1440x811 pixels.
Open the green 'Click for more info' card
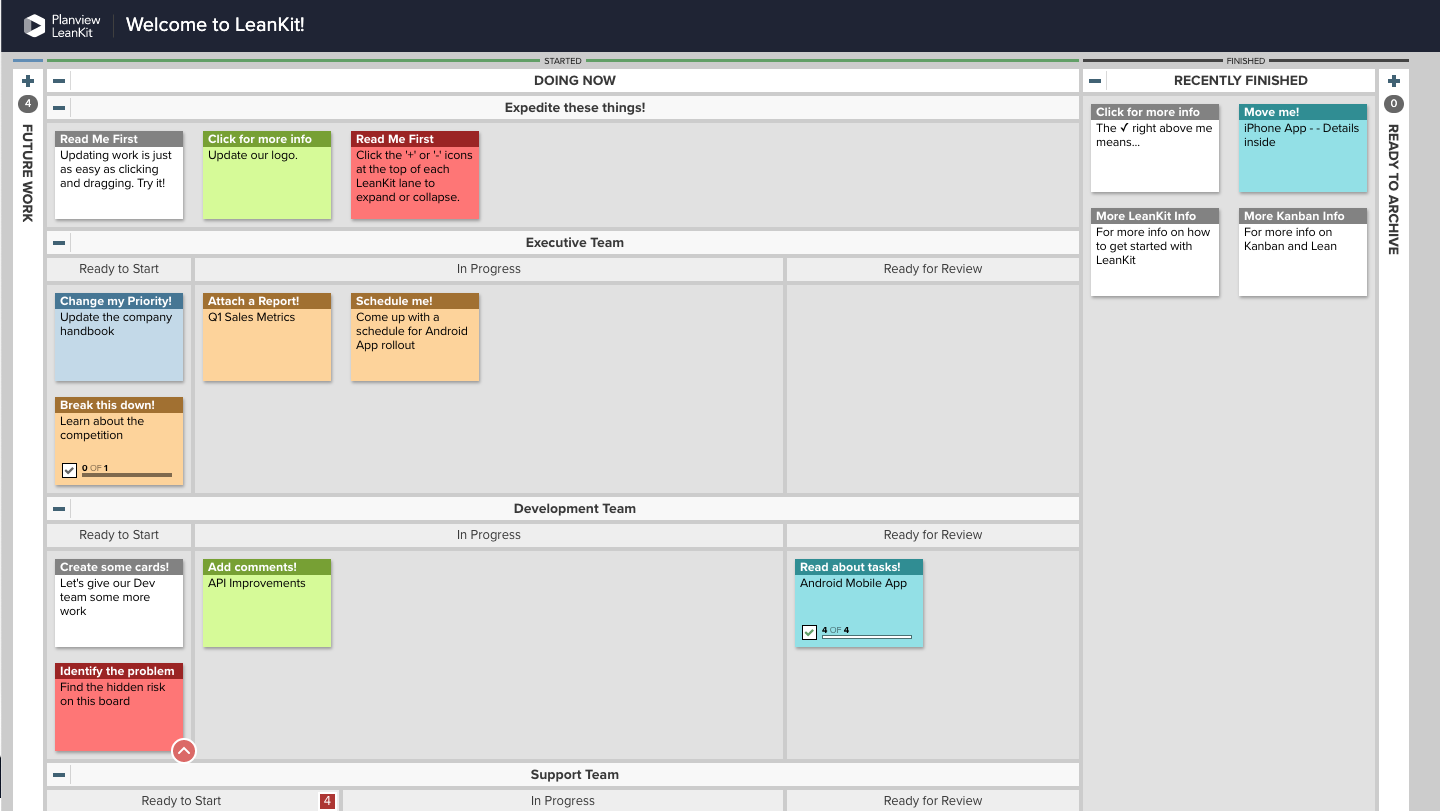pyautogui.click(x=267, y=175)
